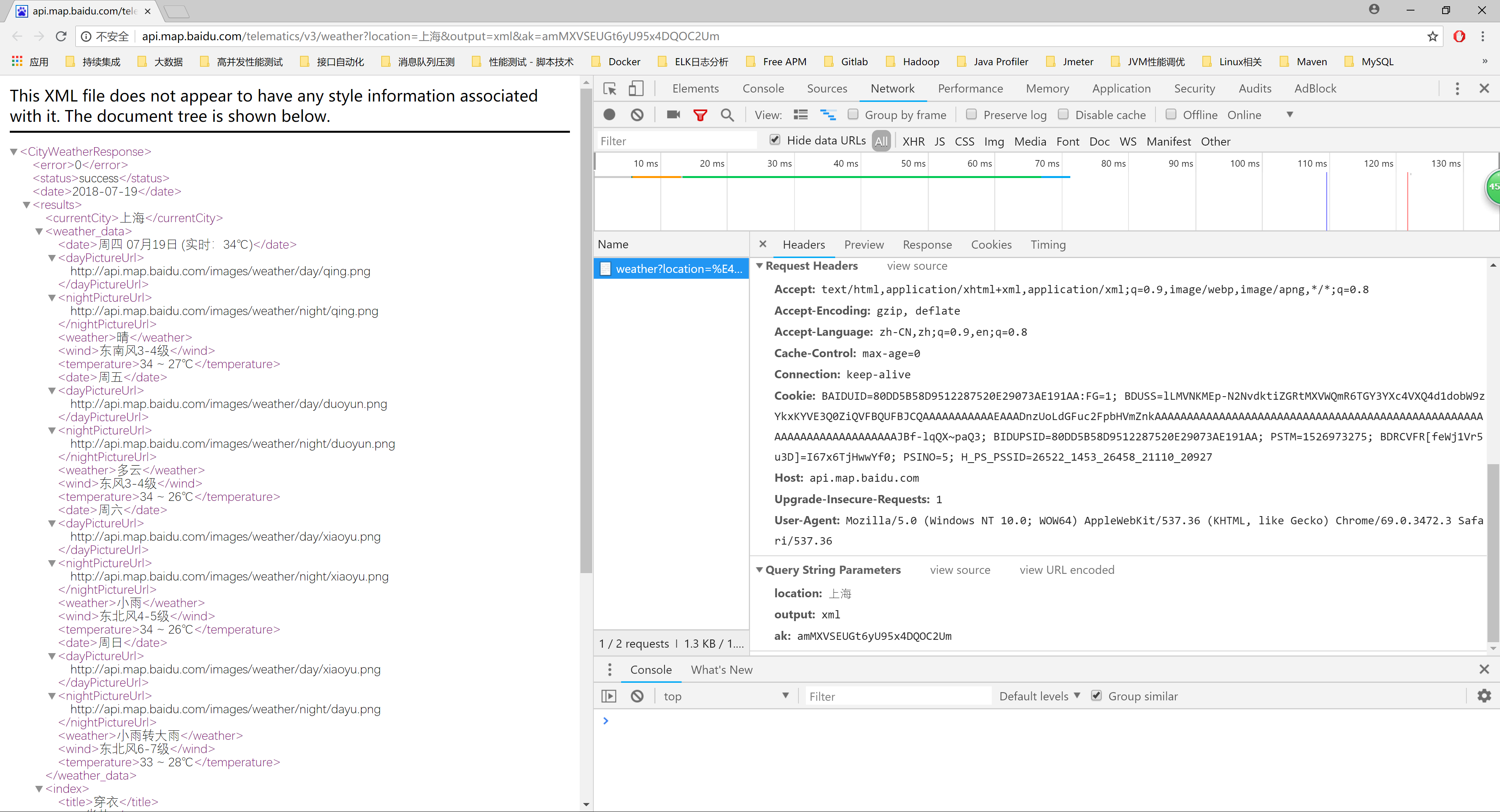1500x812 pixels.
Task: Click the network Filter input field
Action: click(x=675, y=141)
